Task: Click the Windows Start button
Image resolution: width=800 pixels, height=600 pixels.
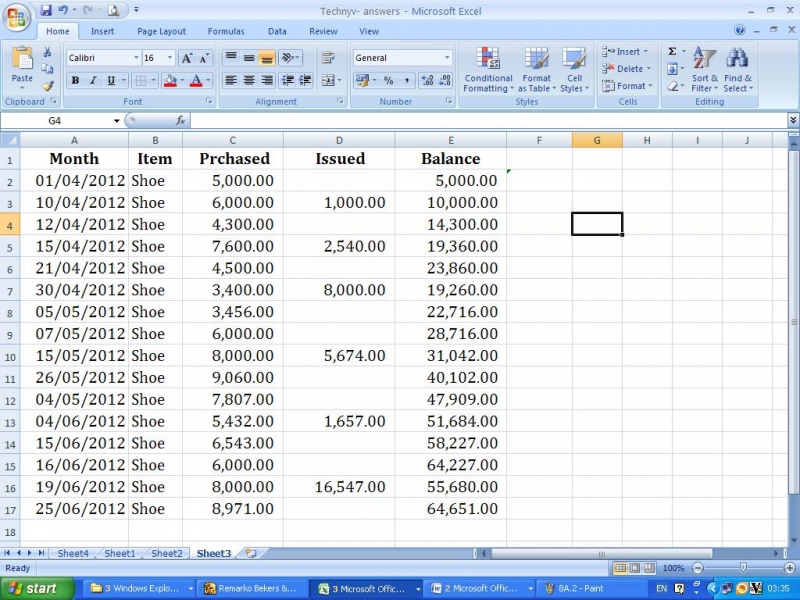Action: click(35, 588)
